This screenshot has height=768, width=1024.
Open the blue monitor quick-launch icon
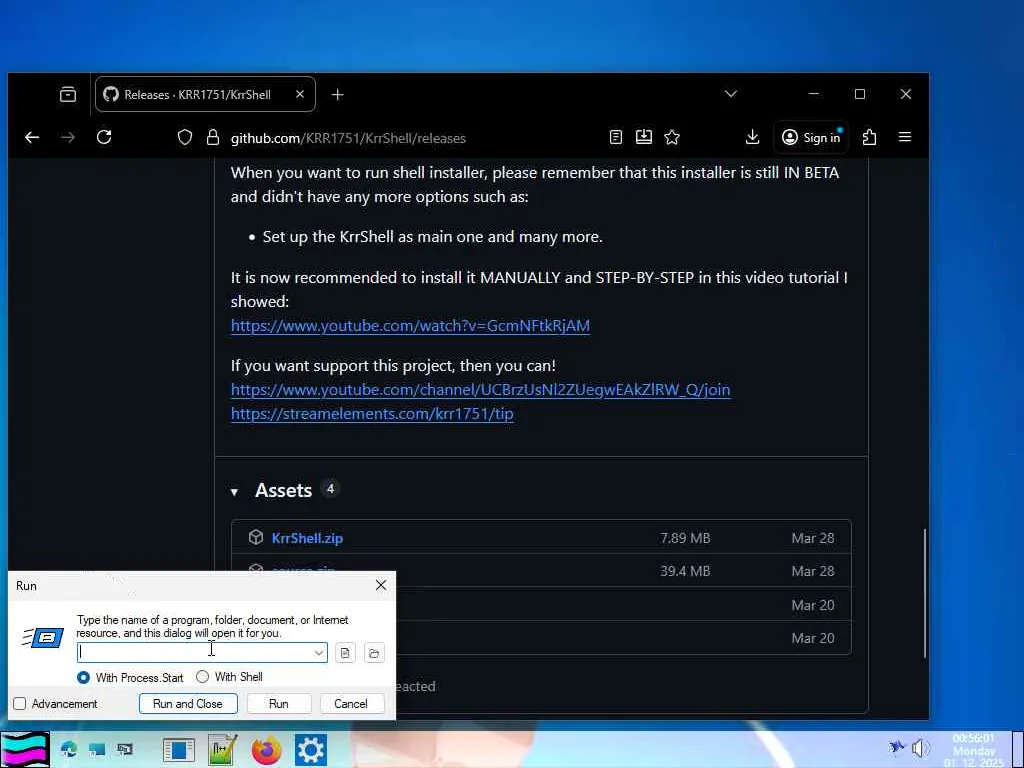point(97,750)
